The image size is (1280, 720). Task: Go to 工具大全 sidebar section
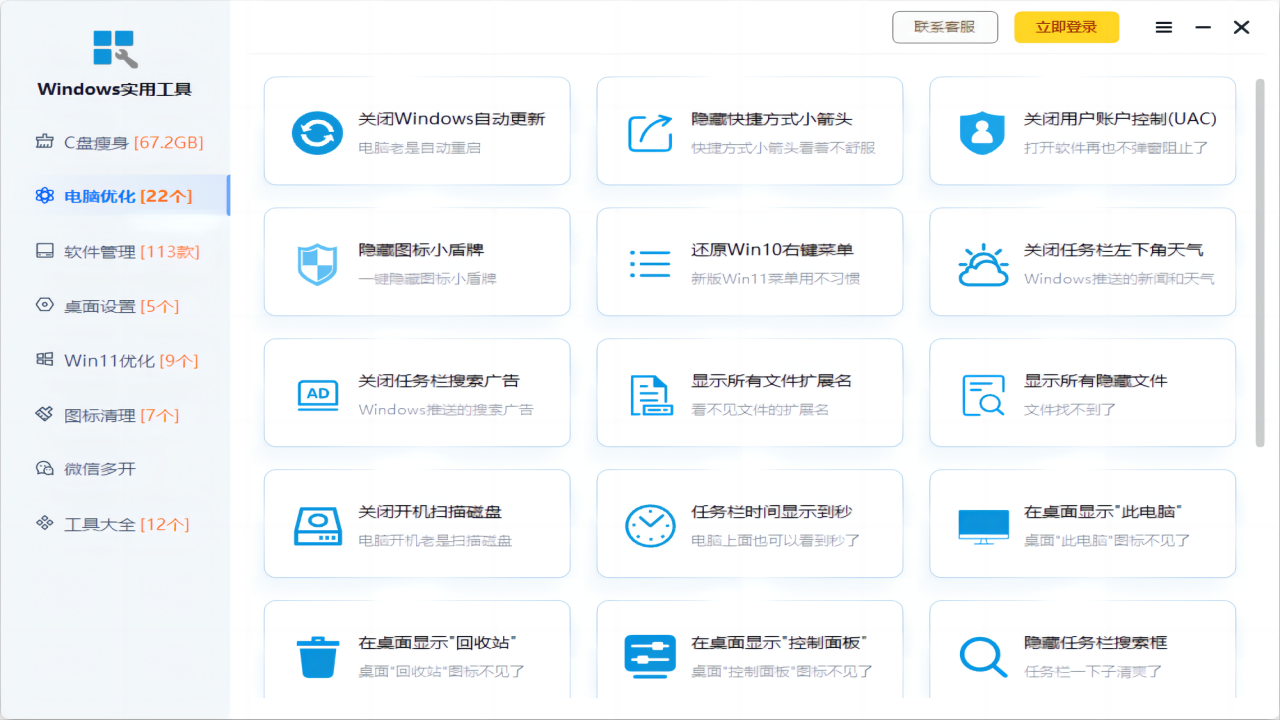[118, 524]
